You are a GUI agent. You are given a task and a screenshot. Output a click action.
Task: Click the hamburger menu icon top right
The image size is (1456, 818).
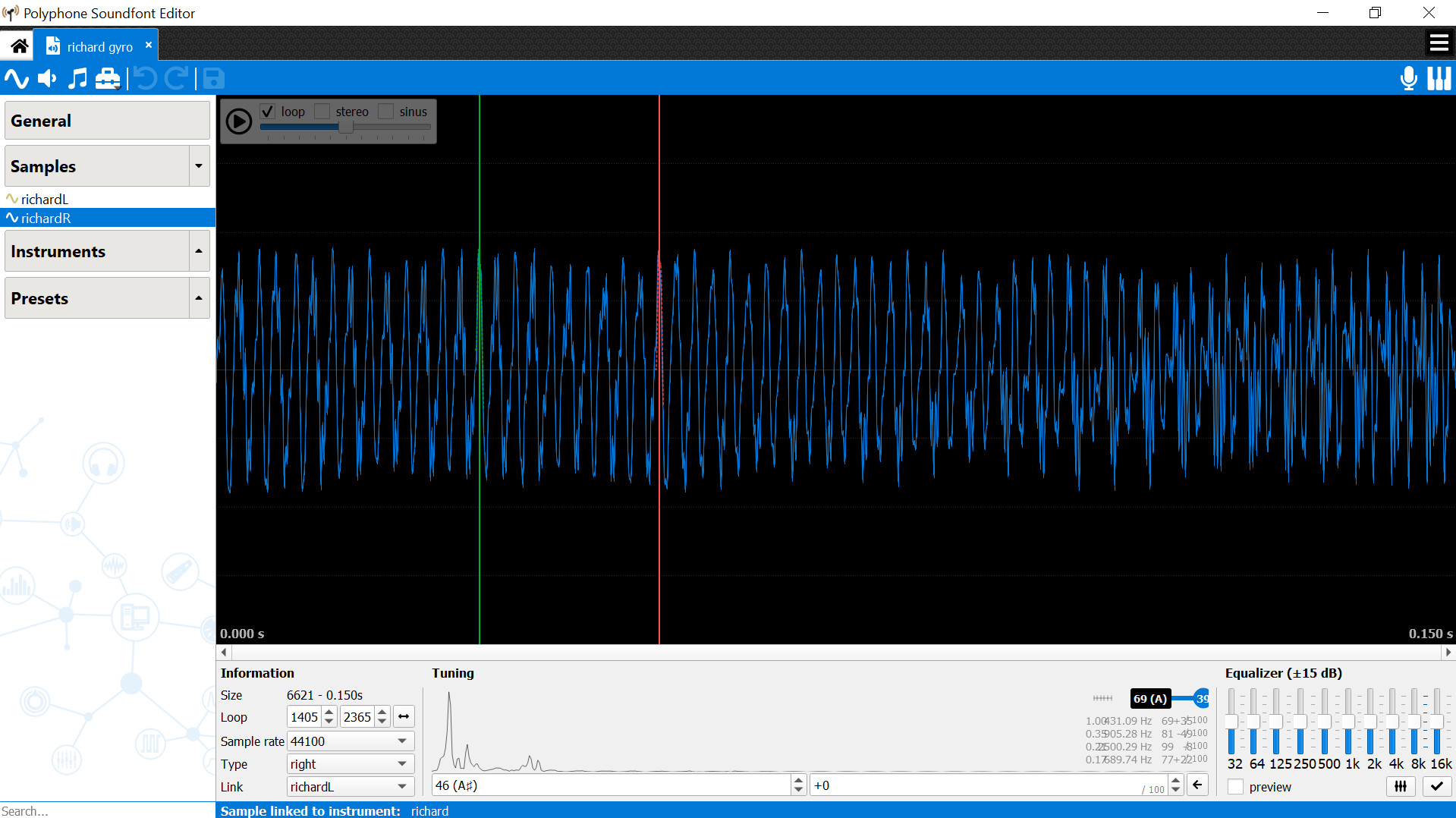[x=1439, y=42]
